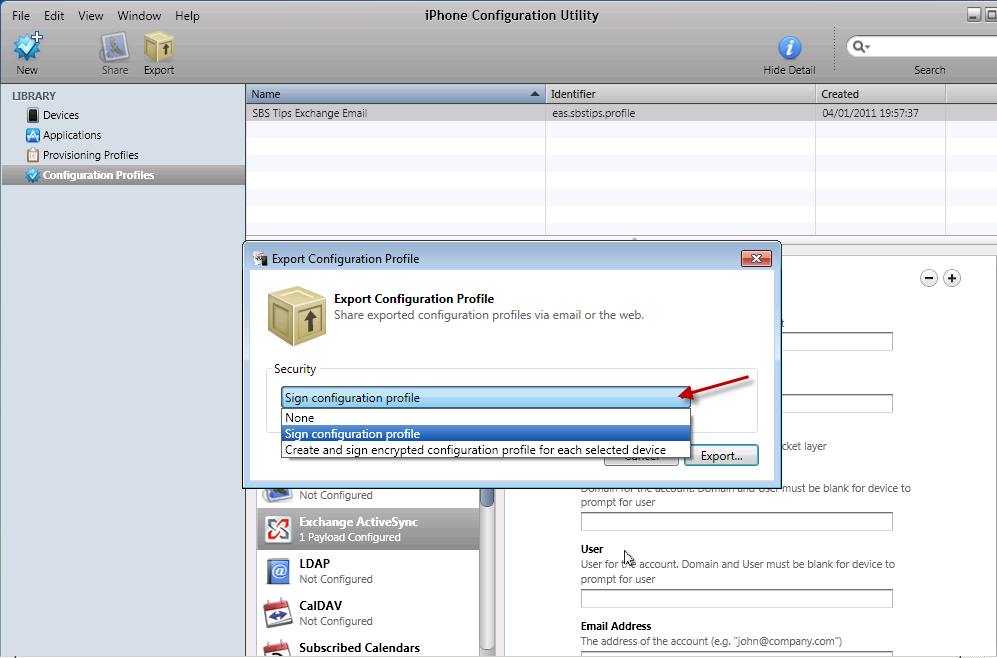997x658 pixels.
Task: Close the Export Configuration Profile dialog
Action: point(755,259)
